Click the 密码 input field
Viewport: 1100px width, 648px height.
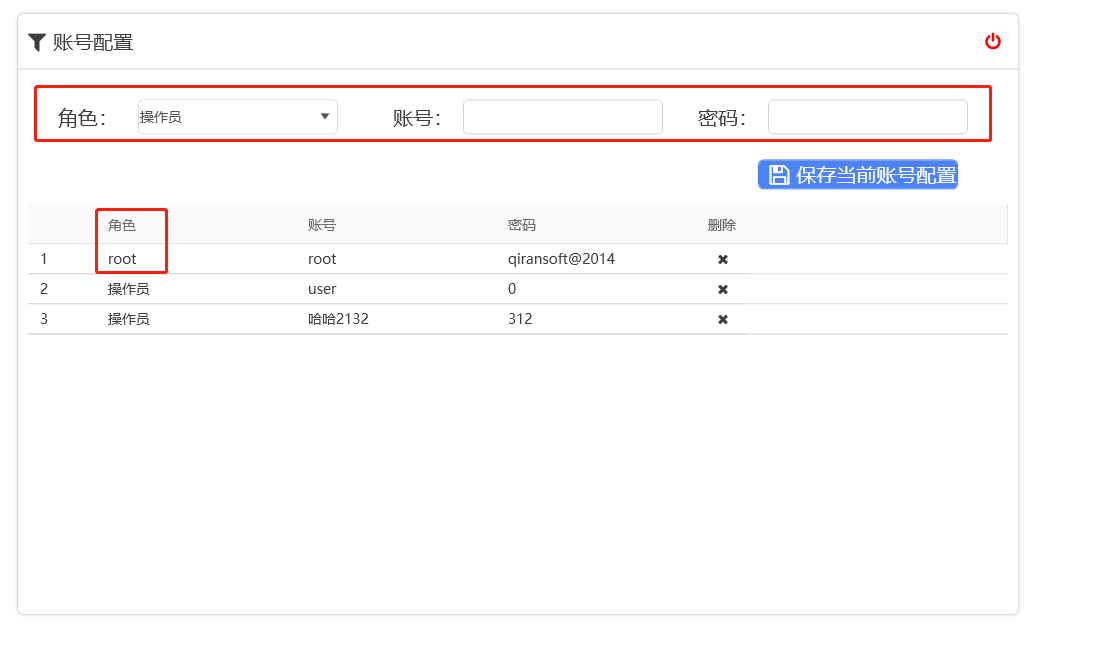(x=866, y=116)
